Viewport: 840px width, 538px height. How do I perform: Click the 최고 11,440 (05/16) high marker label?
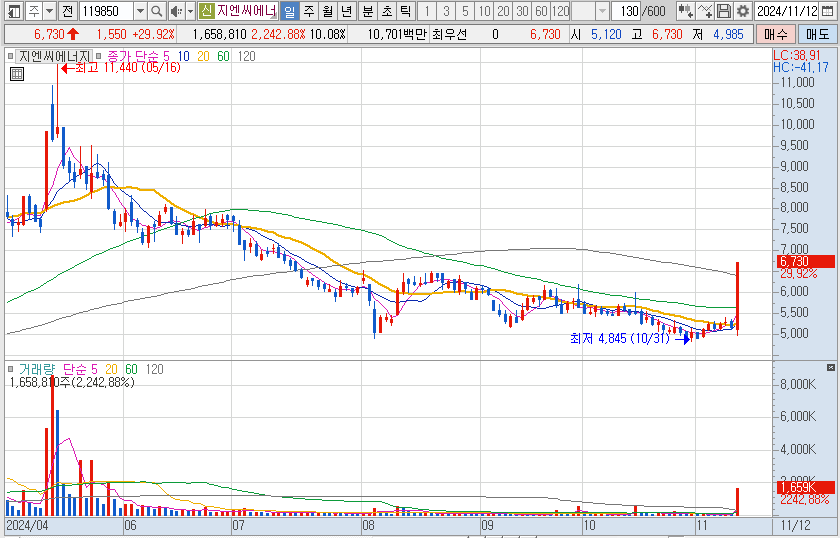(x=128, y=68)
